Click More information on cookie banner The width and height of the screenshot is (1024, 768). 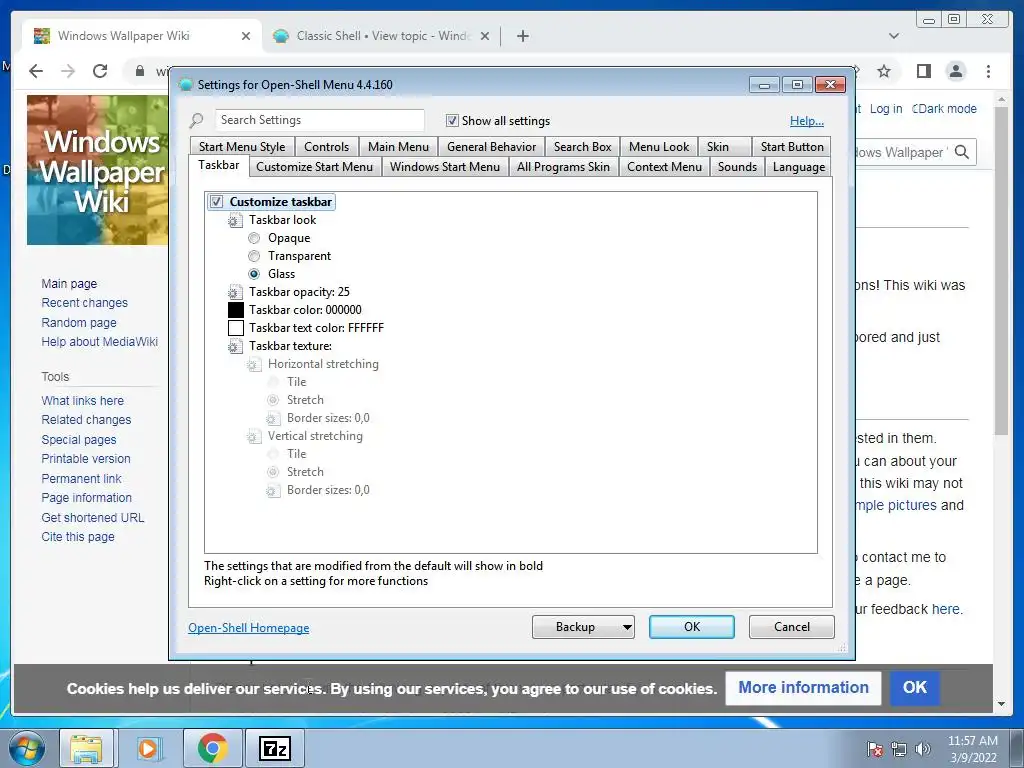click(x=803, y=688)
